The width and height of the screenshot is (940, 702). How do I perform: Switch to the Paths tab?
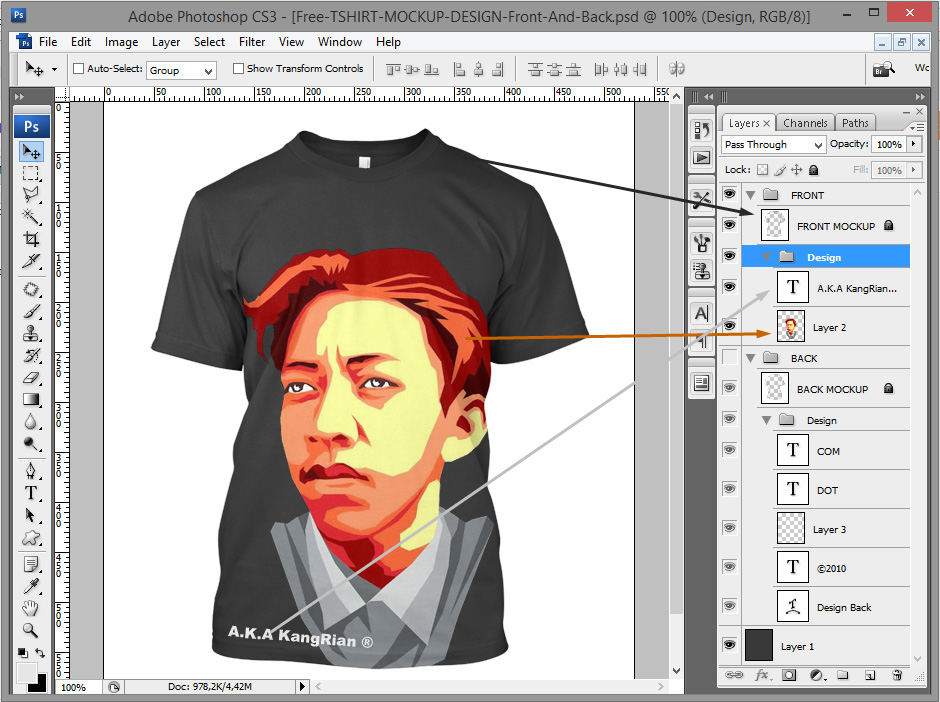(855, 123)
